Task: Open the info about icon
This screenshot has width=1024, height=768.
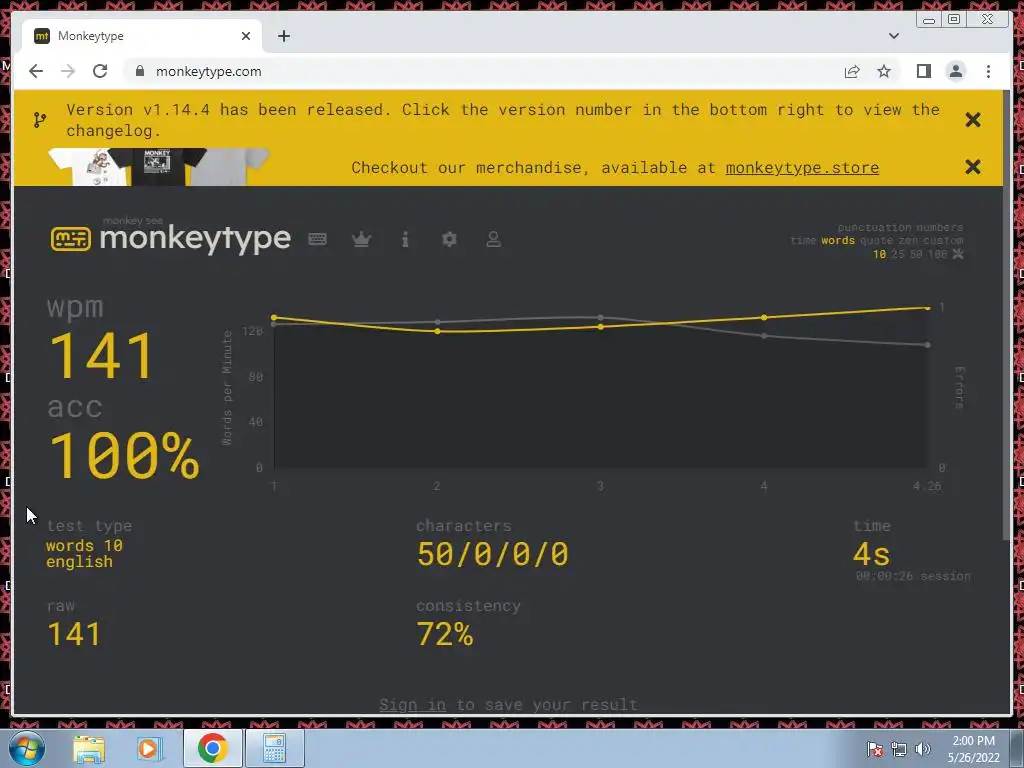Action: tap(405, 239)
